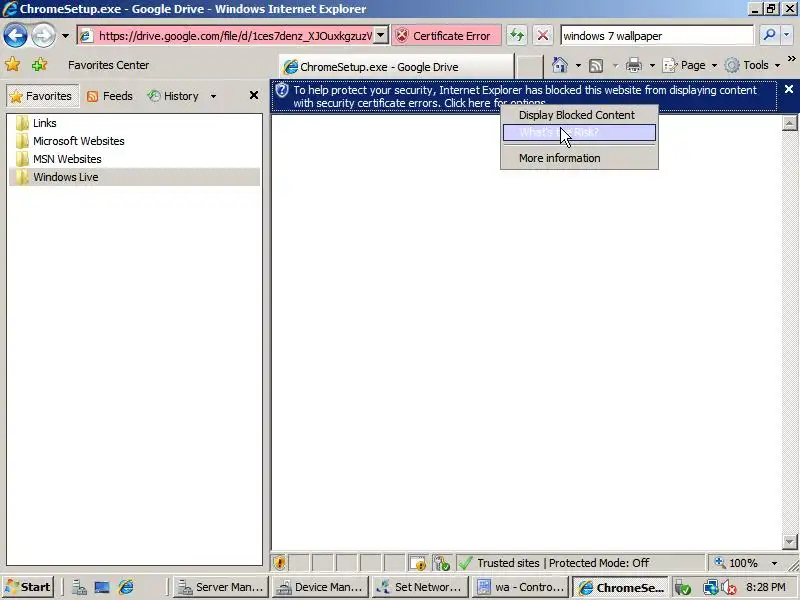Viewport: 800px width, 600px height.
Task: Click Trusted sites security zone indicator
Action: pos(580,563)
